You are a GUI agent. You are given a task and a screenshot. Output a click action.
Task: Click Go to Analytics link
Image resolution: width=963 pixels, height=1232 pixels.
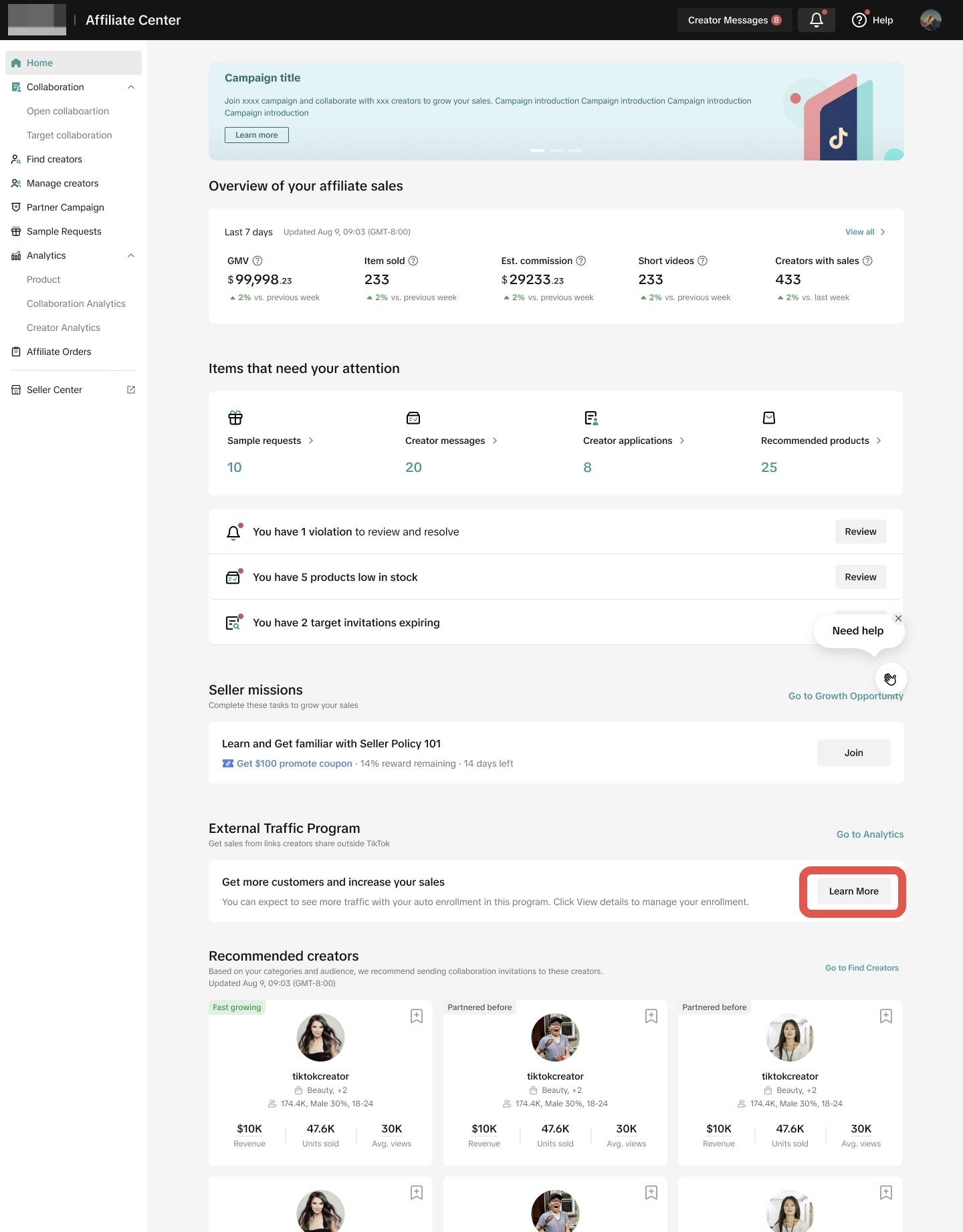tap(869, 834)
